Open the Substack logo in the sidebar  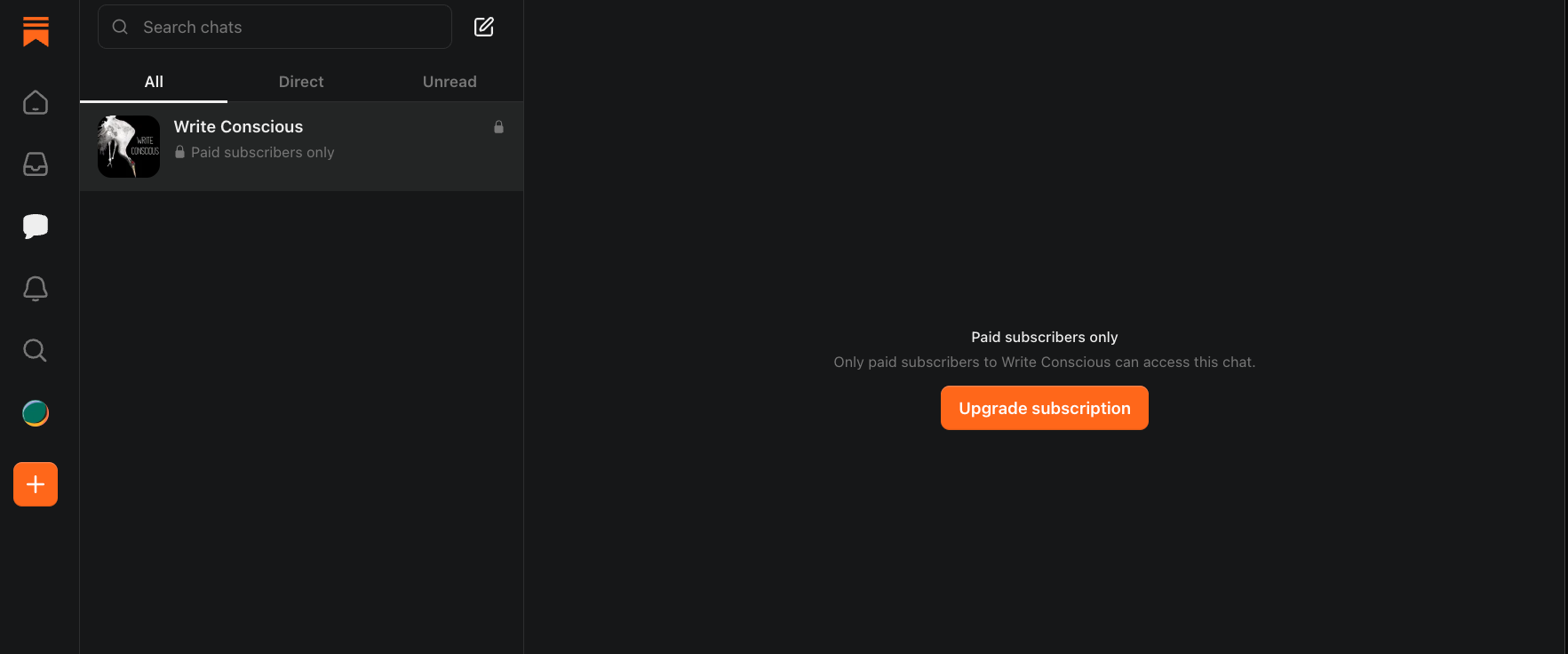[x=36, y=31]
